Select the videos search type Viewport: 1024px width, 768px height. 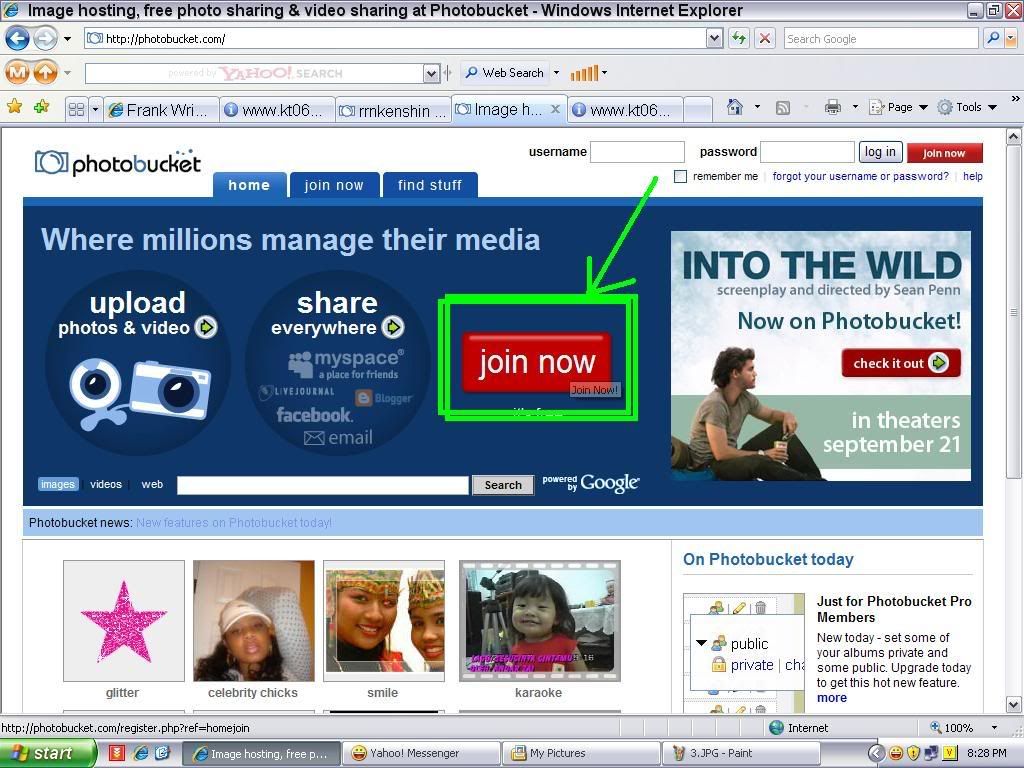[106, 484]
